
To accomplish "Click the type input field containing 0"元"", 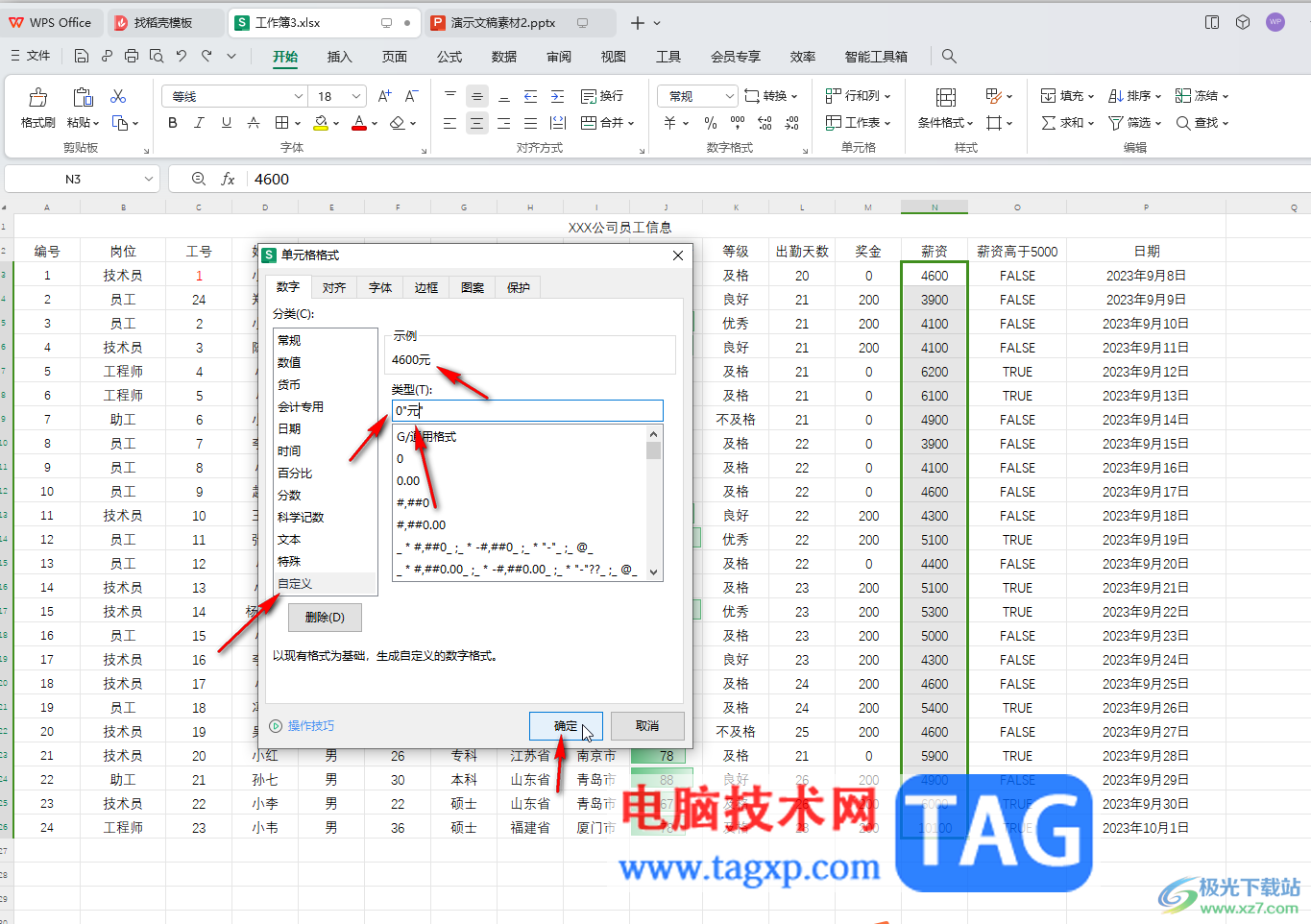I will coord(527,410).
